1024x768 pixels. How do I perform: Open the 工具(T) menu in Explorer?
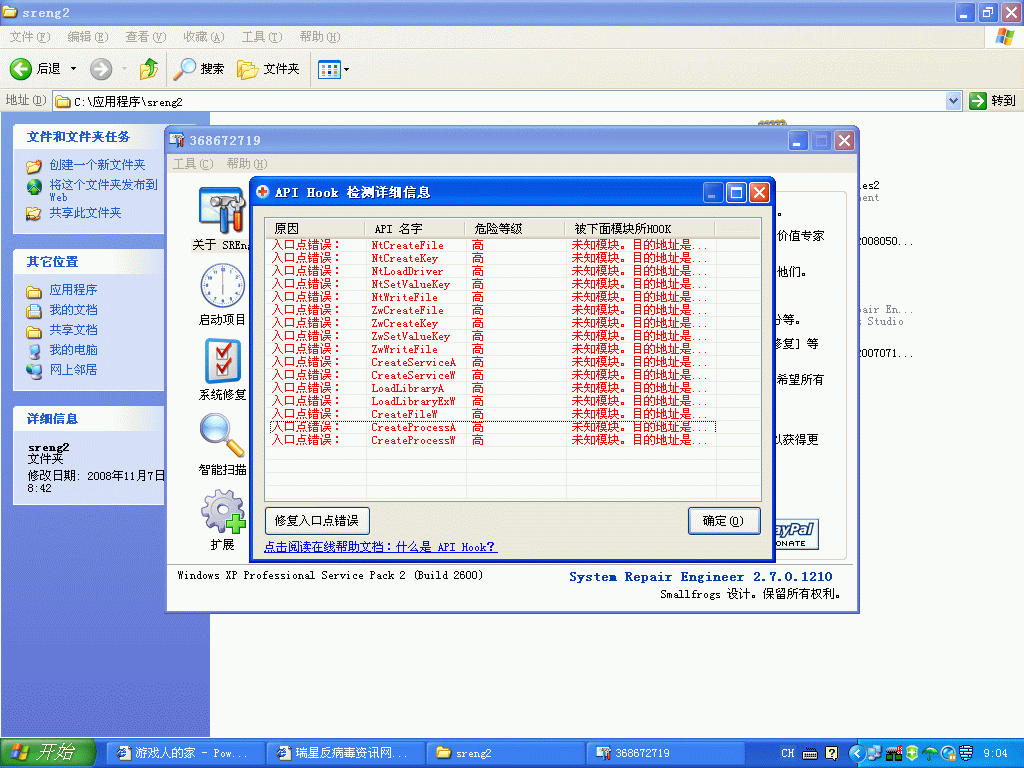(x=262, y=37)
